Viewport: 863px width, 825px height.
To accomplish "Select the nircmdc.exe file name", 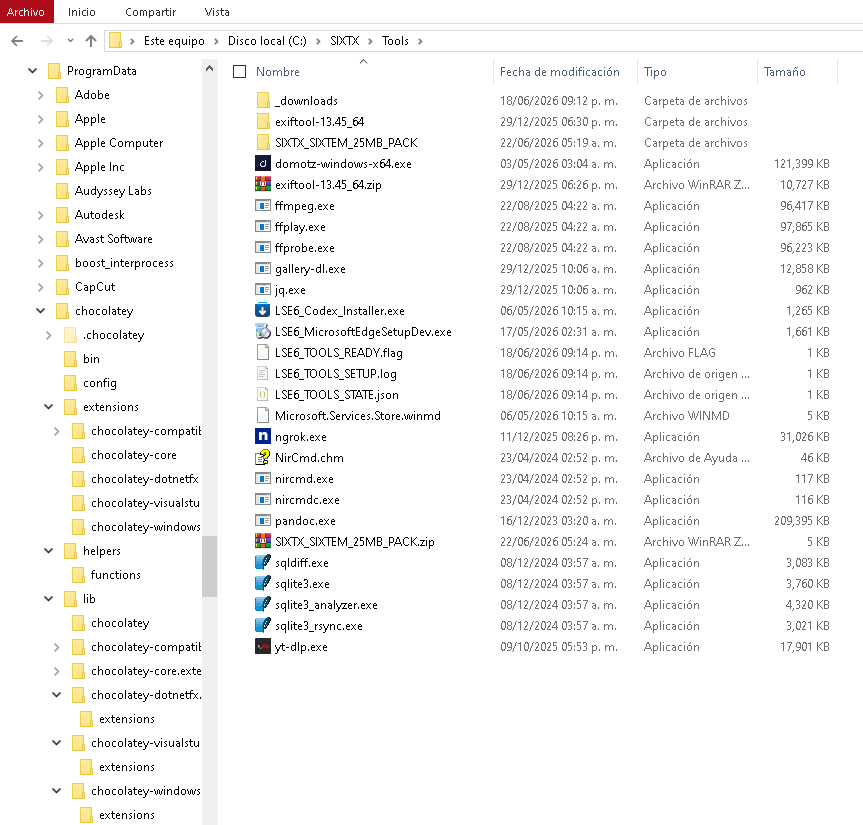I will pyautogui.click(x=307, y=500).
